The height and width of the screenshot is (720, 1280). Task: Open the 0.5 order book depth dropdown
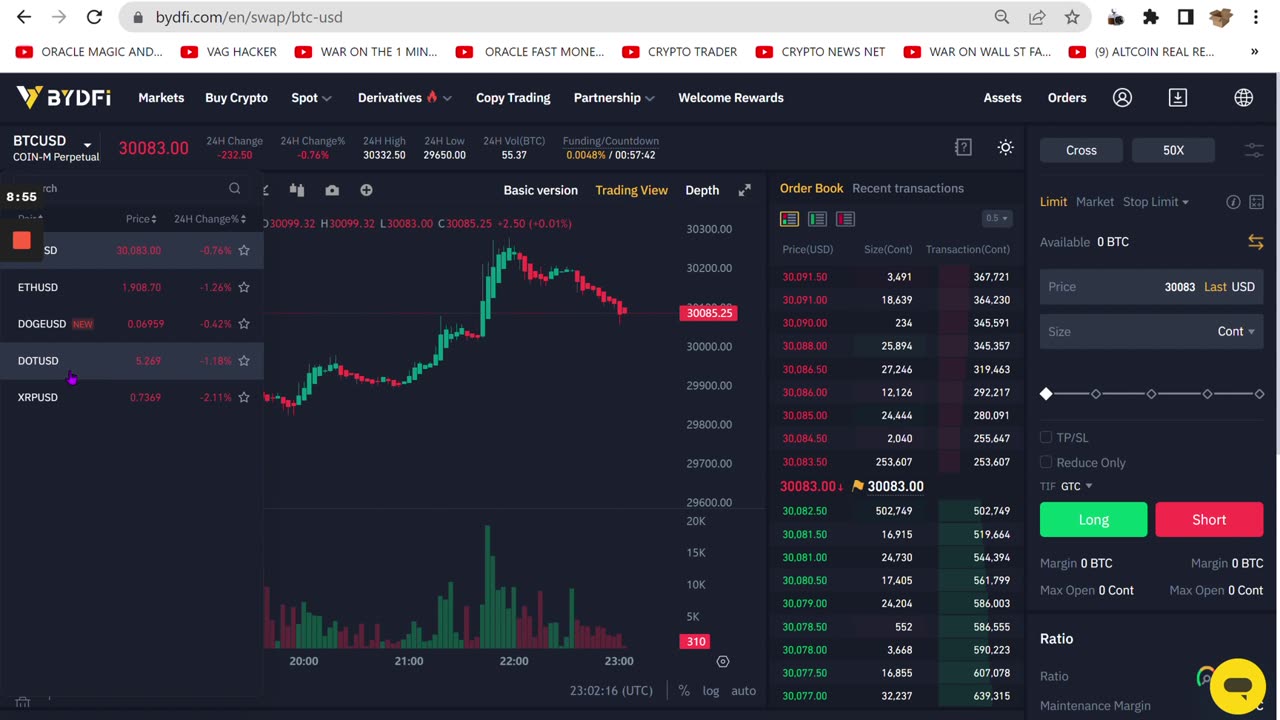pyautogui.click(x=997, y=218)
